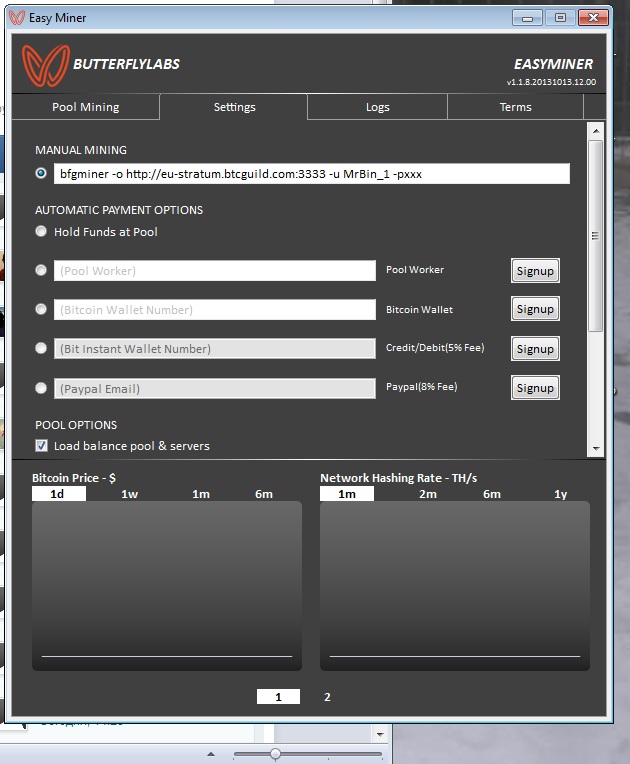Select 6m Bitcoin Price range
Viewport: 630px width, 764px height.
264,494
